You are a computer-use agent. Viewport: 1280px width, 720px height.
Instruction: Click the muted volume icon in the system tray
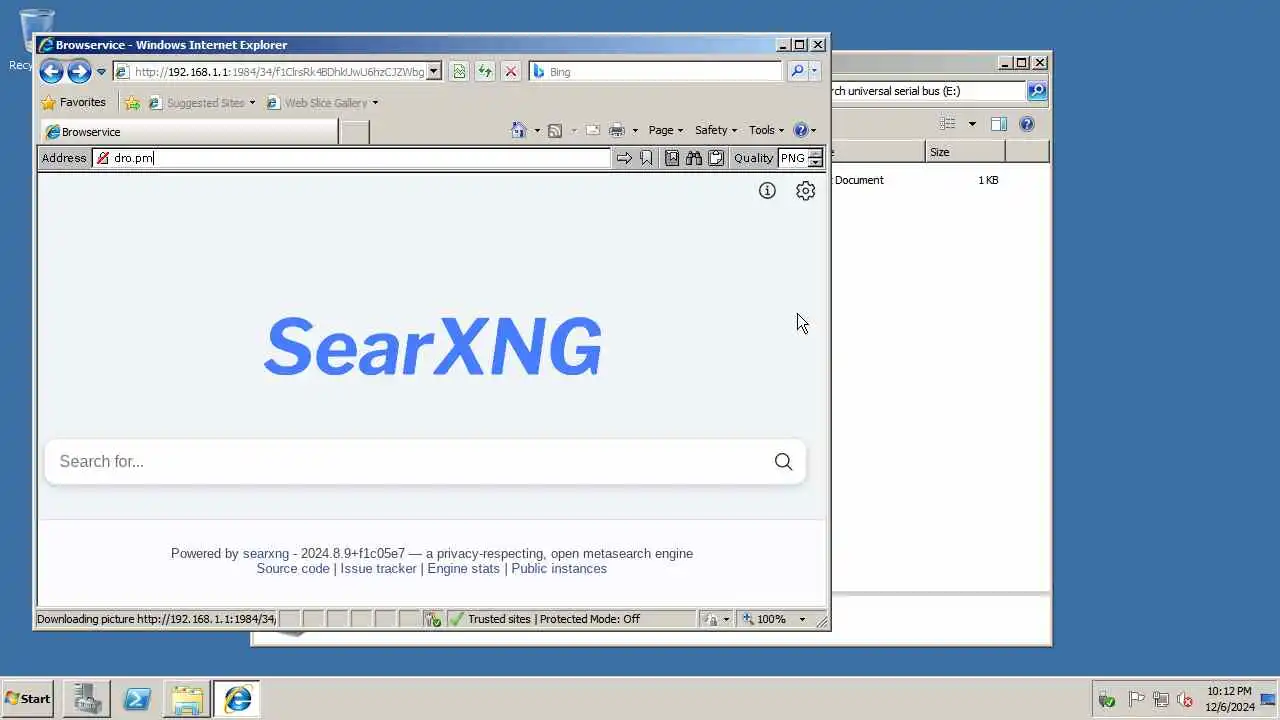click(1185, 700)
